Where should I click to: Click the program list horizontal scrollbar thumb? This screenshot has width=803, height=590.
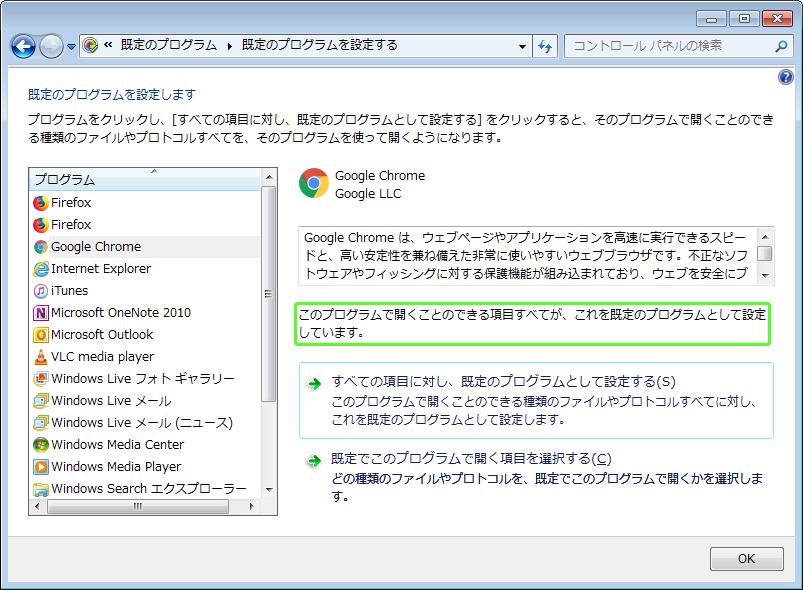(x=138, y=506)
